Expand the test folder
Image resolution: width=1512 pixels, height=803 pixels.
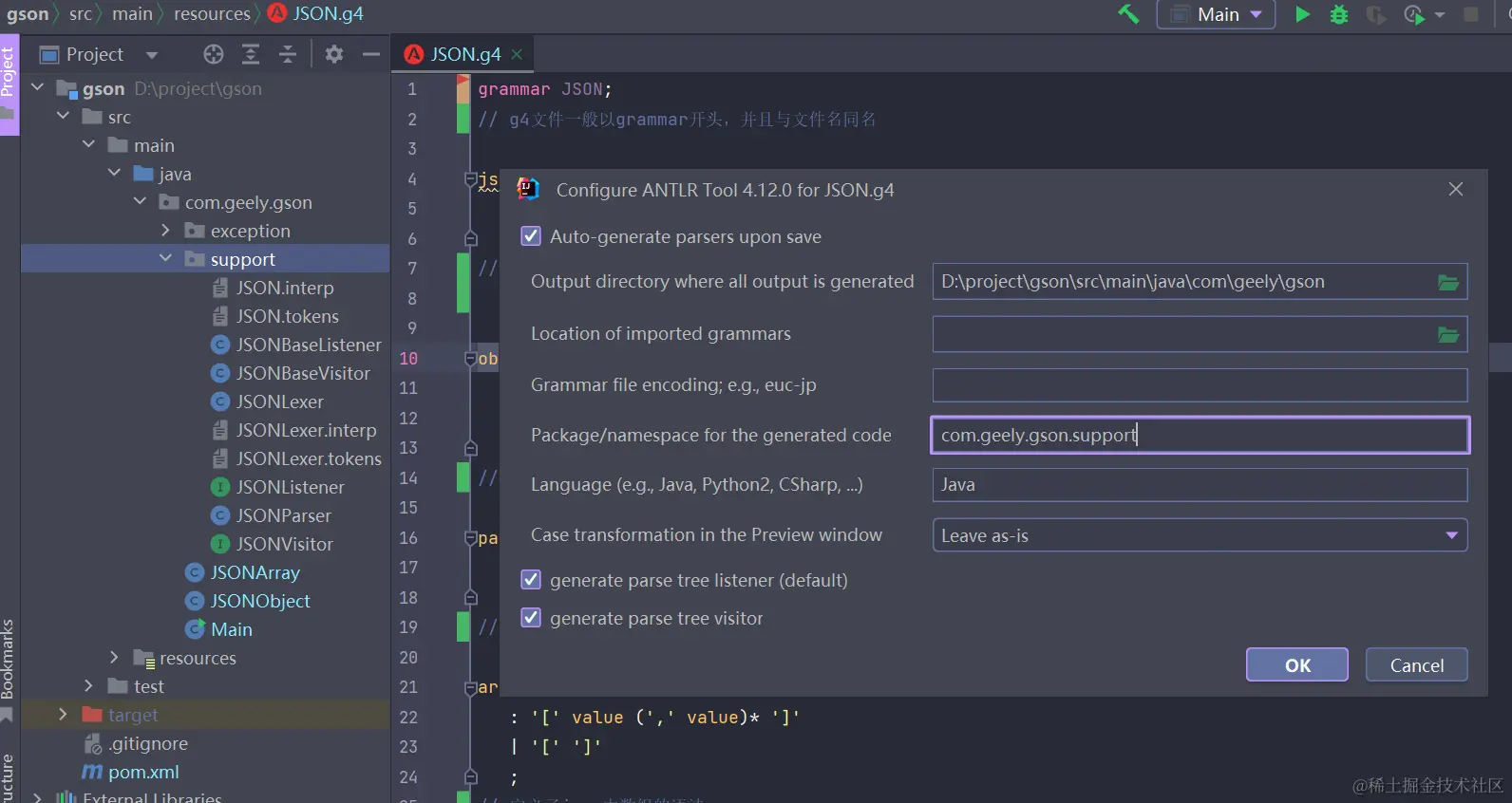[88, 685]
